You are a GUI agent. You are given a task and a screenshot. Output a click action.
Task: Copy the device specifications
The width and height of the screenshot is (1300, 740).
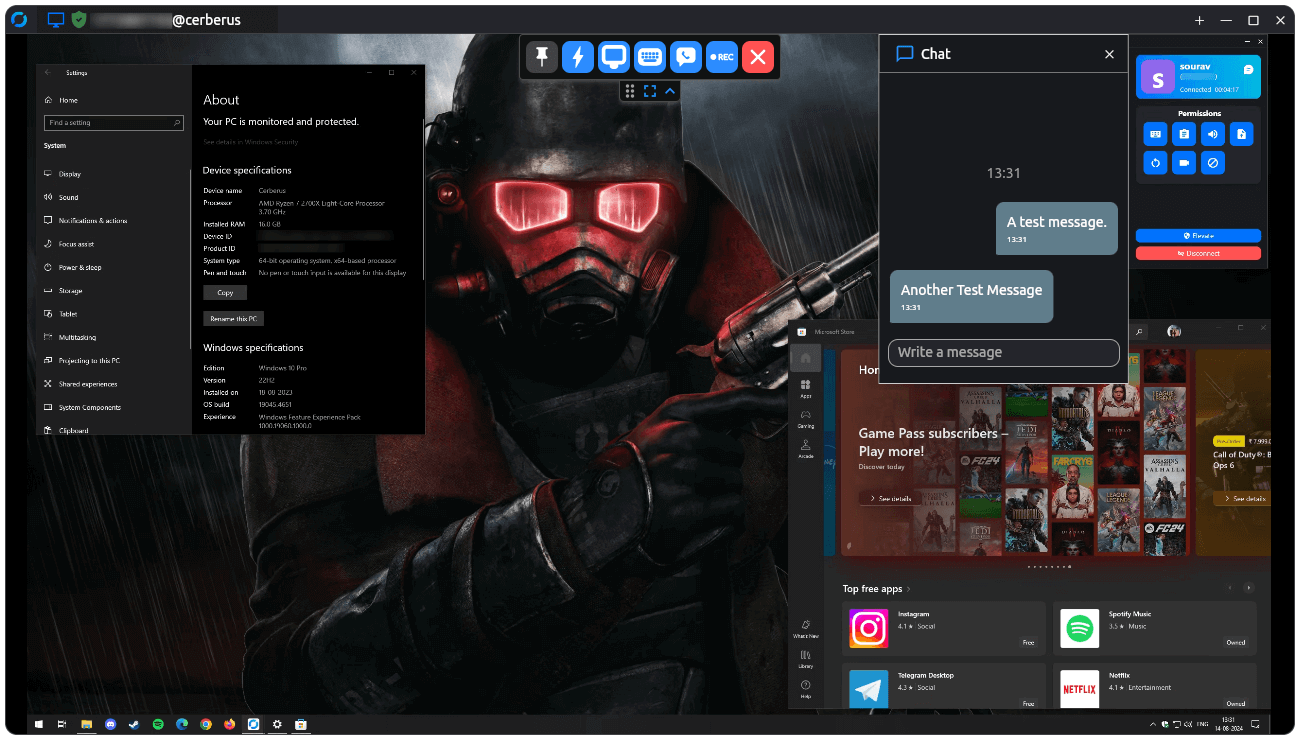pyautogui.click(x=225, y=292)
